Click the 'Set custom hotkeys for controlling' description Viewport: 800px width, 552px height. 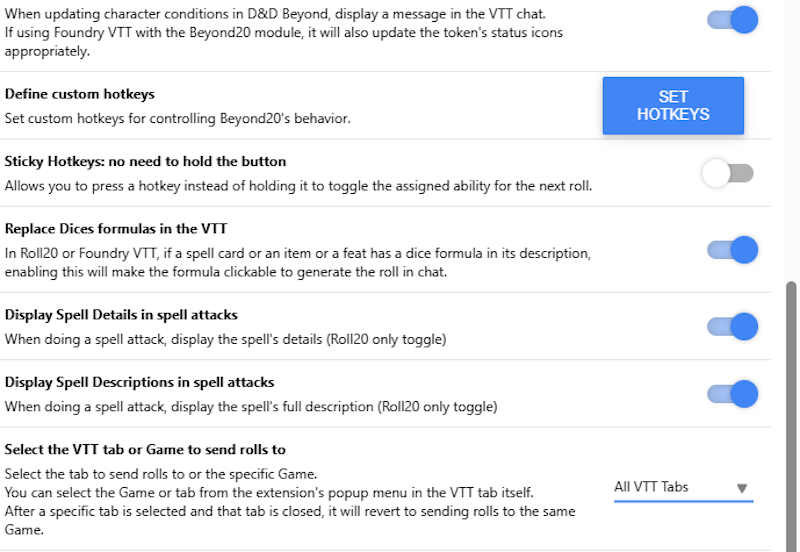[178, 119]
